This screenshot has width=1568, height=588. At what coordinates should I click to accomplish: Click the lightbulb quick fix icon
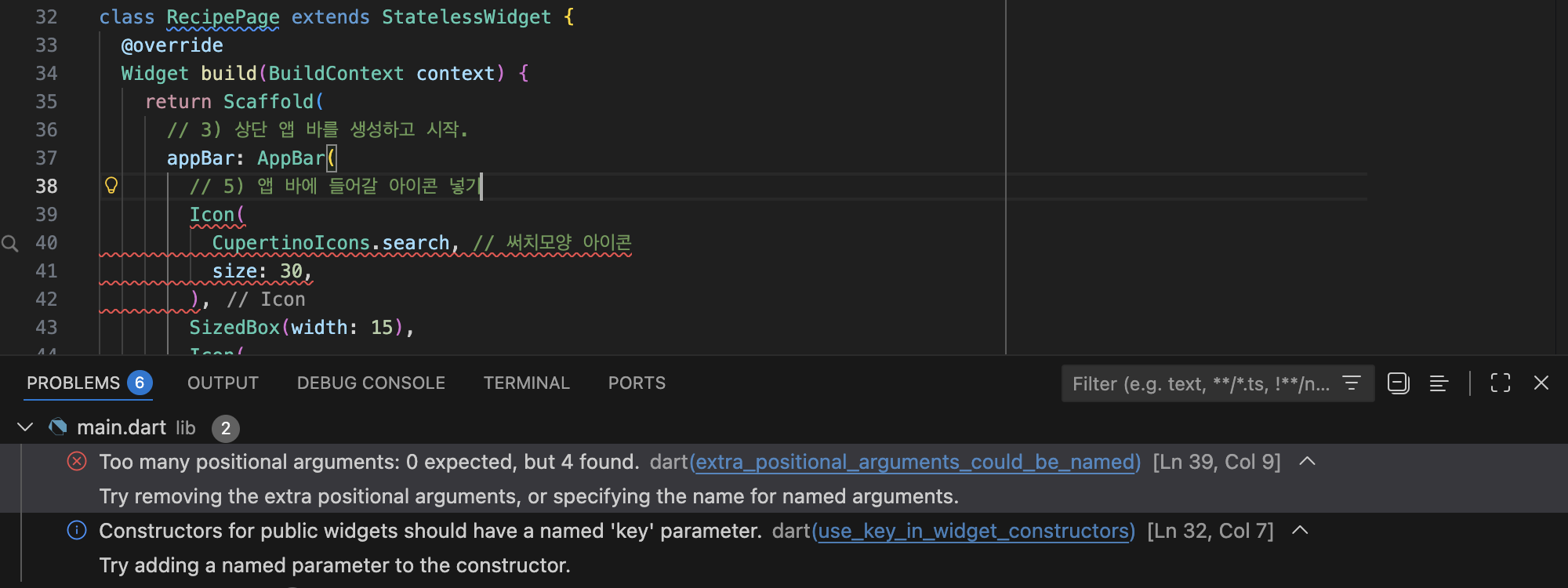[x=111, y=186]
